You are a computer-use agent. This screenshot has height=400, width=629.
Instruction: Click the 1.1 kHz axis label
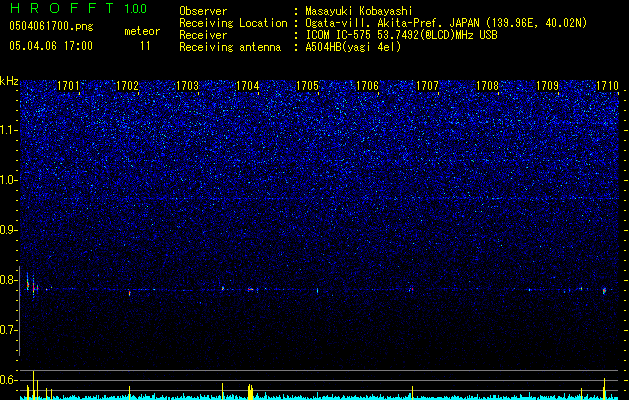tap(9, 130)
